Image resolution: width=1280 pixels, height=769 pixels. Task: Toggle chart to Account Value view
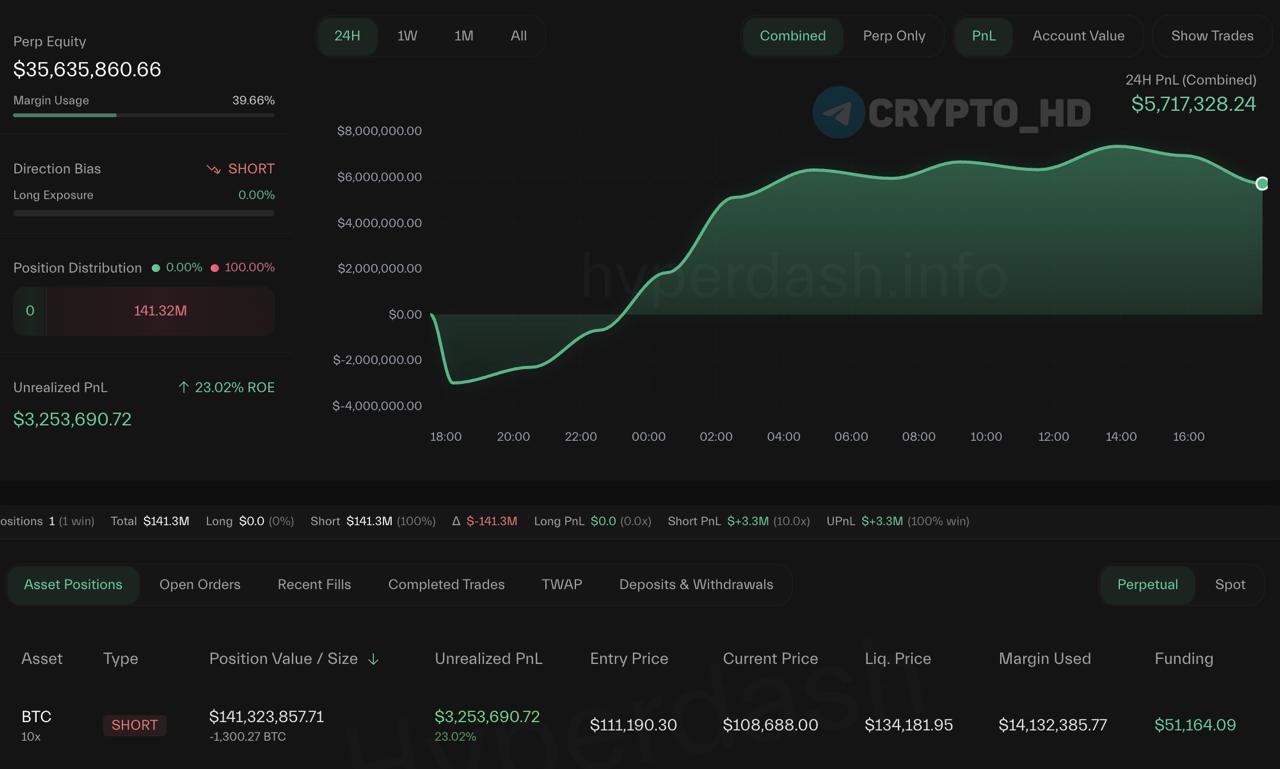(x=1078, y=36)
